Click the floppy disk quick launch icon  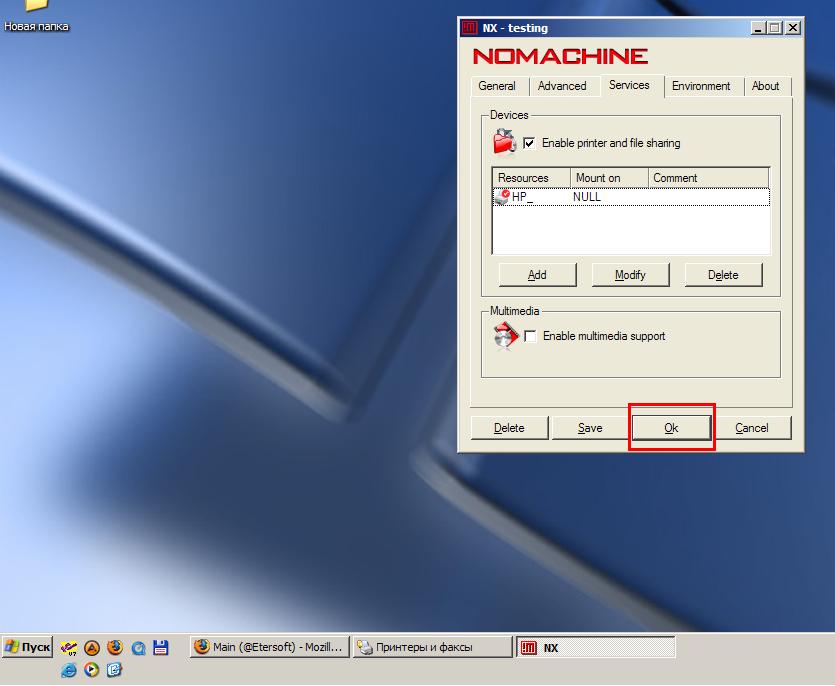160,648
